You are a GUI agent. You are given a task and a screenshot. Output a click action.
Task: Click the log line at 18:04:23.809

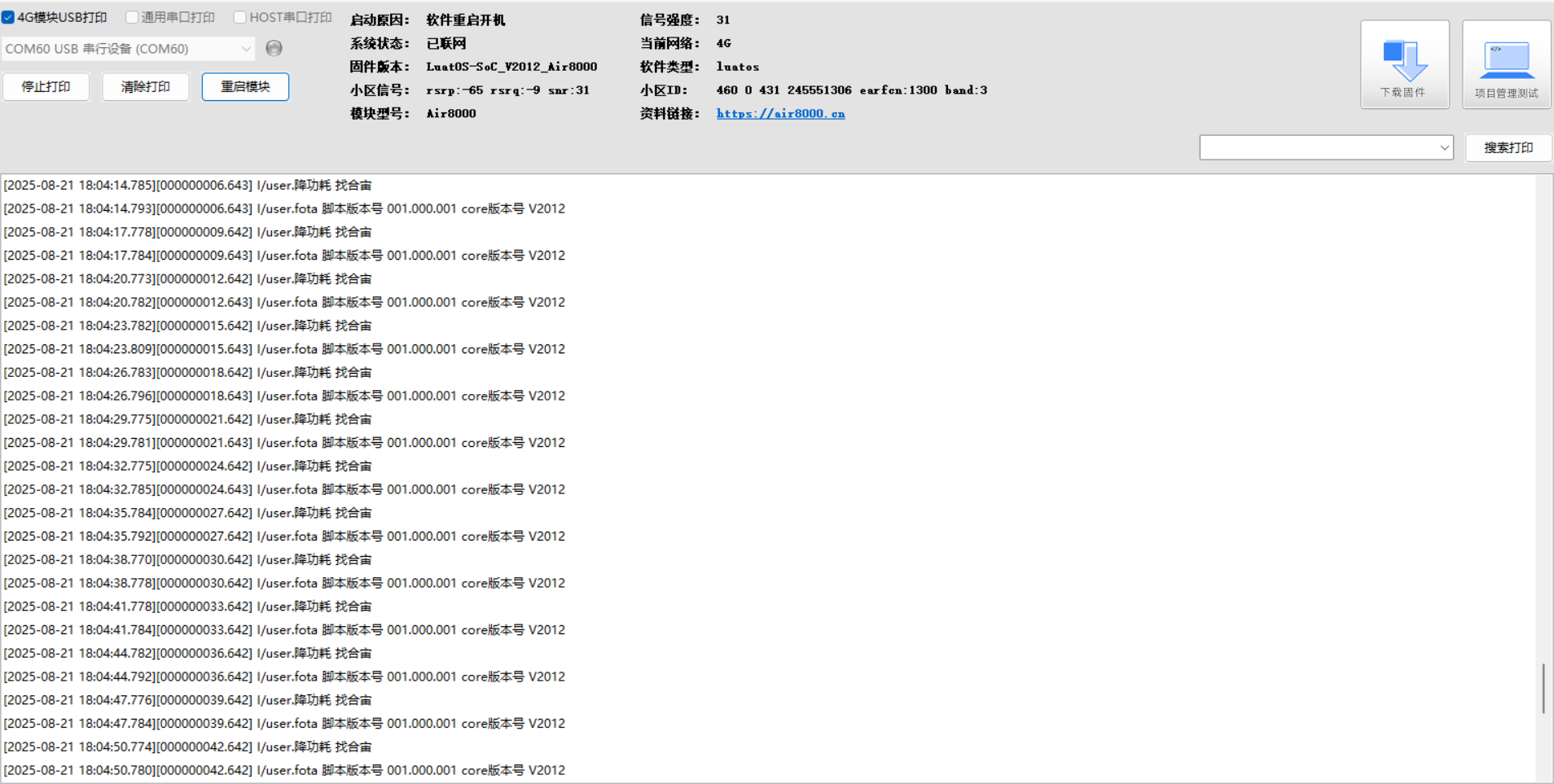point(284,349)
